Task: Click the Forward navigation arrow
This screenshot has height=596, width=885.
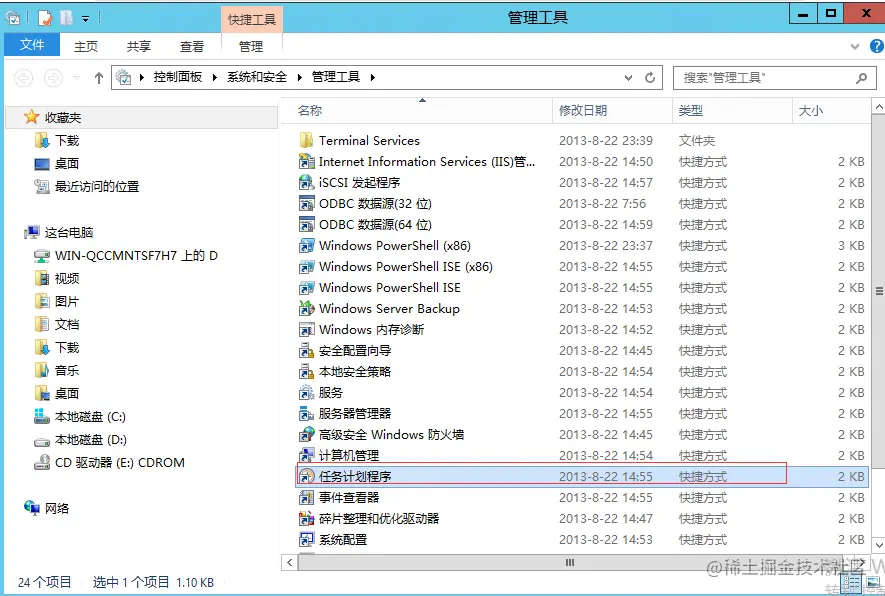Action: (53, 77)
